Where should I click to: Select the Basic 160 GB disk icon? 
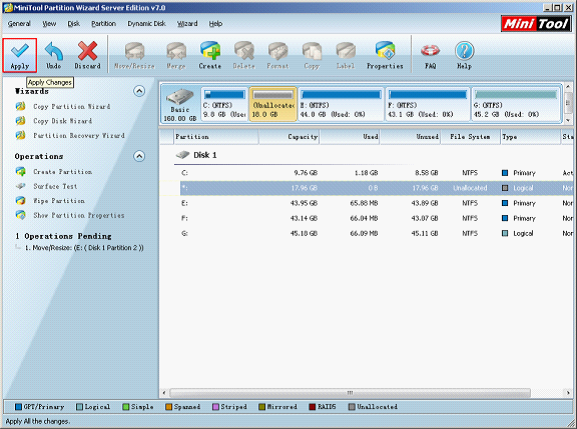tap(180, 104)
